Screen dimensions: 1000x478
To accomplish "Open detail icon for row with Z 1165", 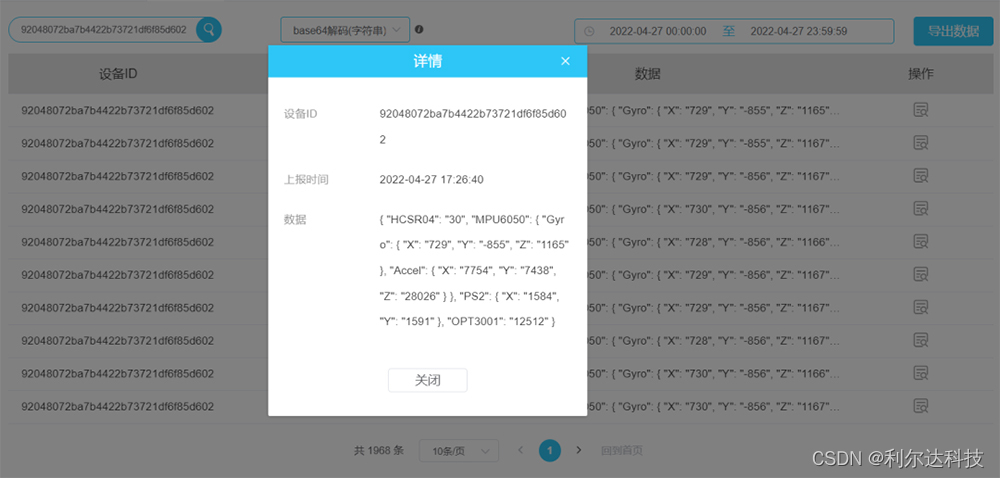I will (x=920, y=110).
